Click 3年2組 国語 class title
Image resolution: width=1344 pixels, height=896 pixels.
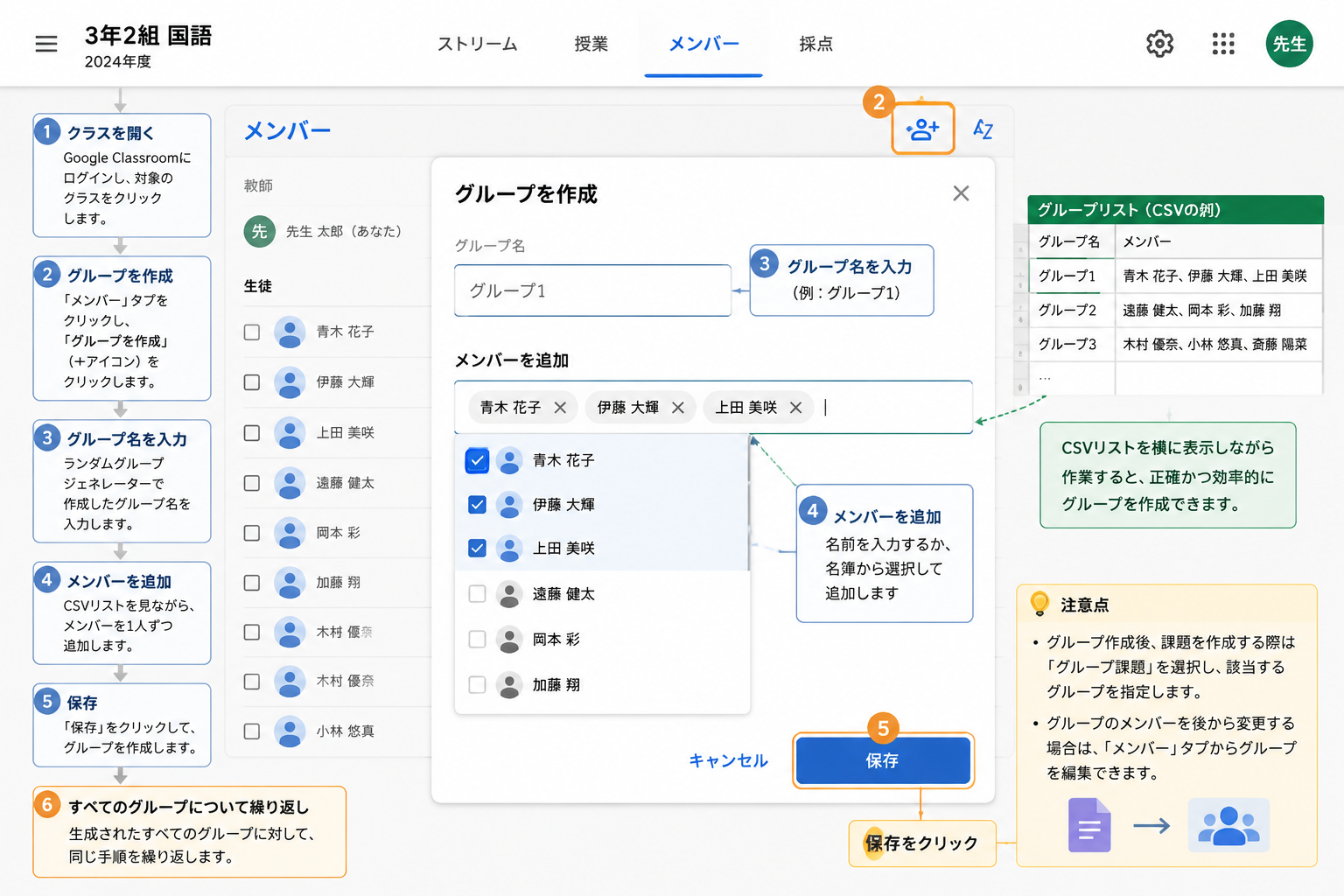coord(148,36)
